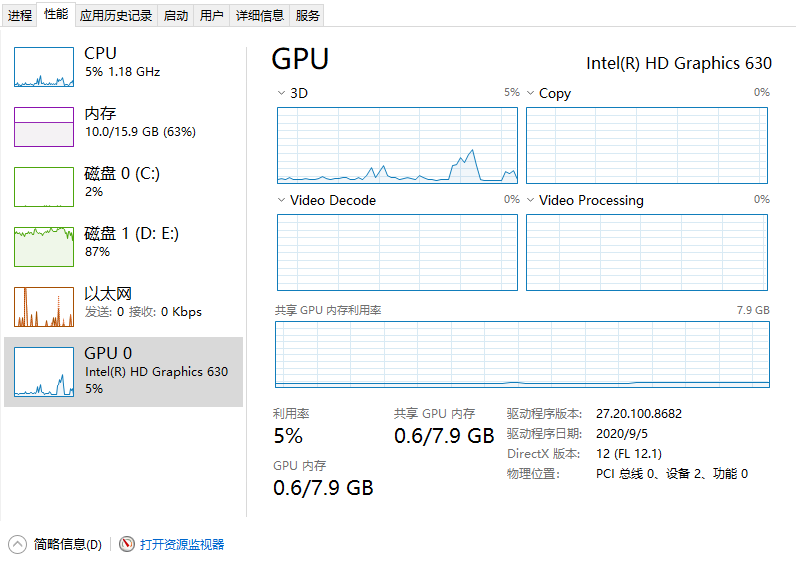
Task: Open the 以太网 network graph thumbnail
Action: pyautogui.click(x=44, y=307)
